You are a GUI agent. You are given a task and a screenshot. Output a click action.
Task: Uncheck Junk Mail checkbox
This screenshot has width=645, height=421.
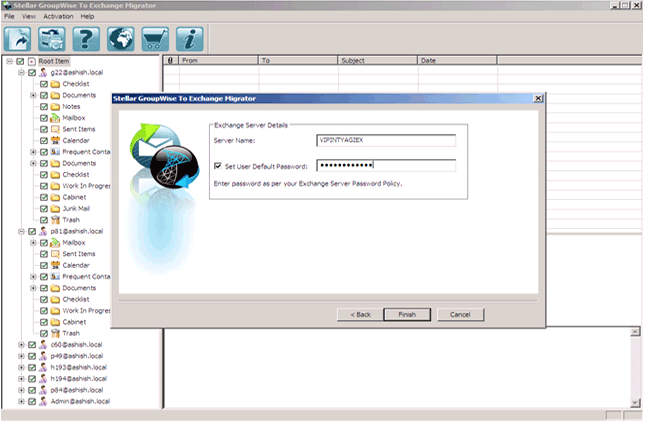coord(44,209)
